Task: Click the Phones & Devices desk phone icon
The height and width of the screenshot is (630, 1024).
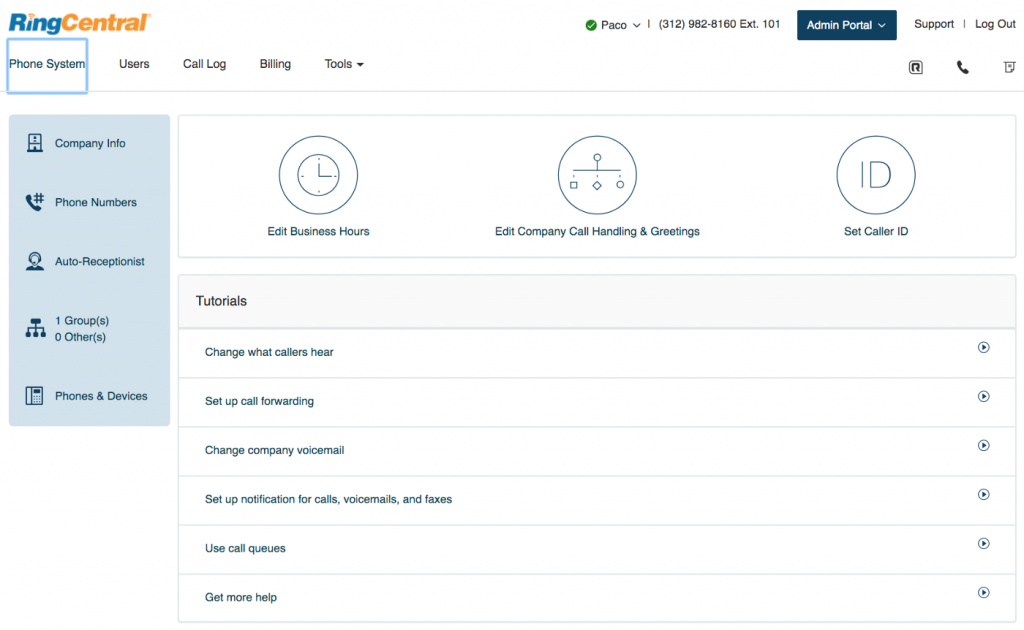Action: [x=35, y=396]
